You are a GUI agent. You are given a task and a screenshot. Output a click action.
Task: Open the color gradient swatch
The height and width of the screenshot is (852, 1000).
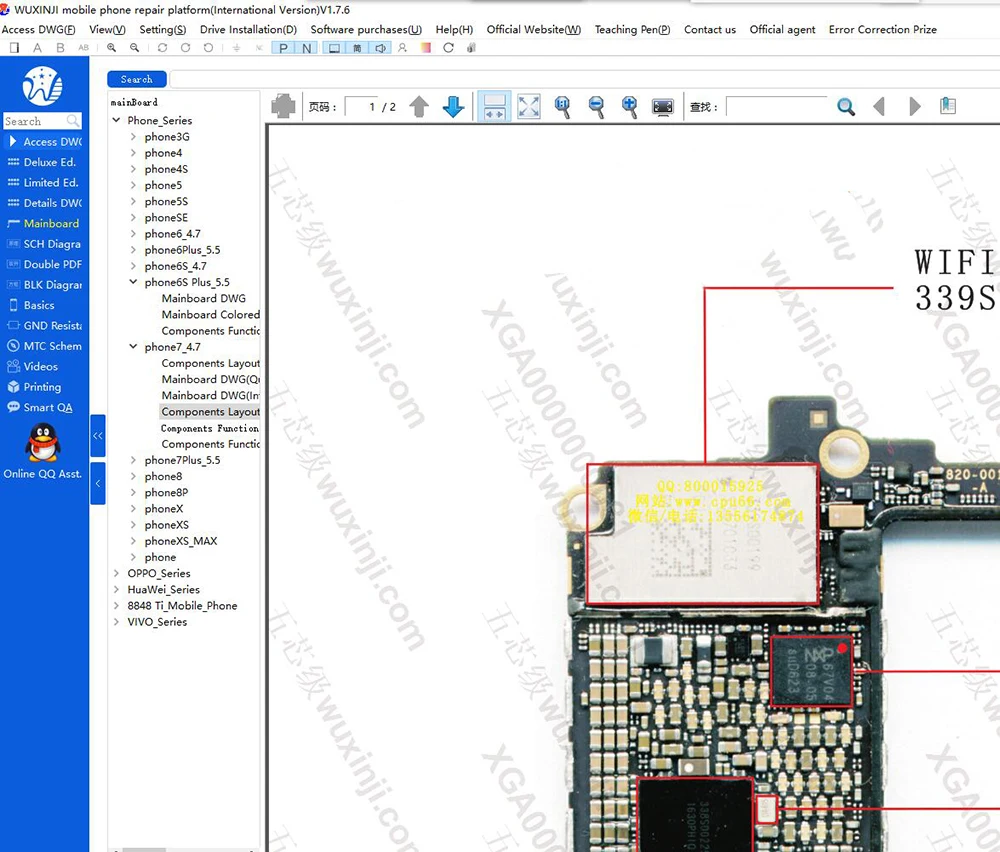[425, 48]
